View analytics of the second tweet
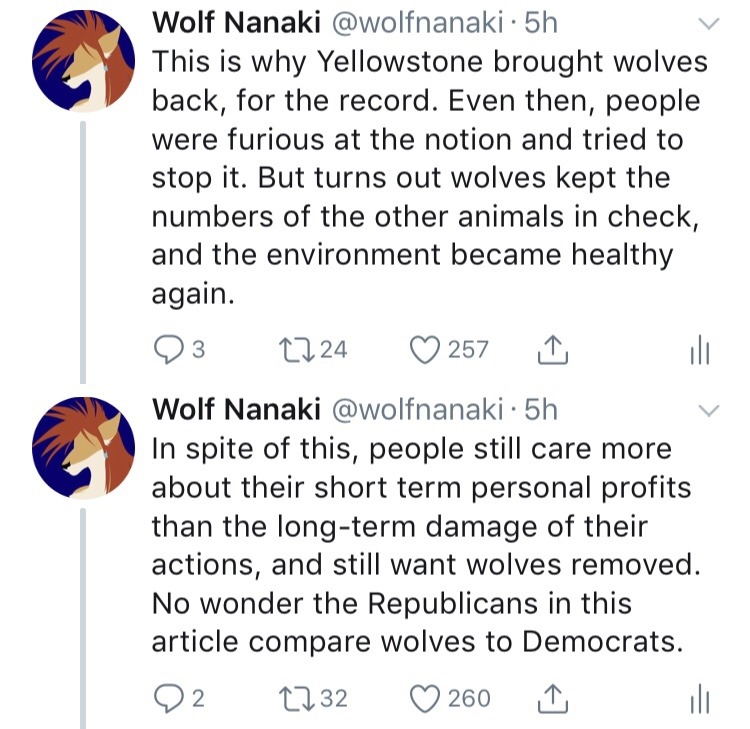 pos(699,700)
